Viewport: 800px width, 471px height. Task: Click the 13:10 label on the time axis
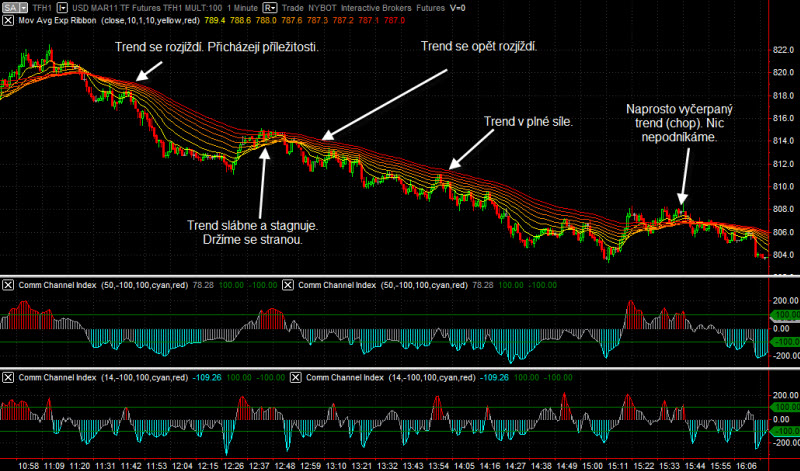pos(336,466)
